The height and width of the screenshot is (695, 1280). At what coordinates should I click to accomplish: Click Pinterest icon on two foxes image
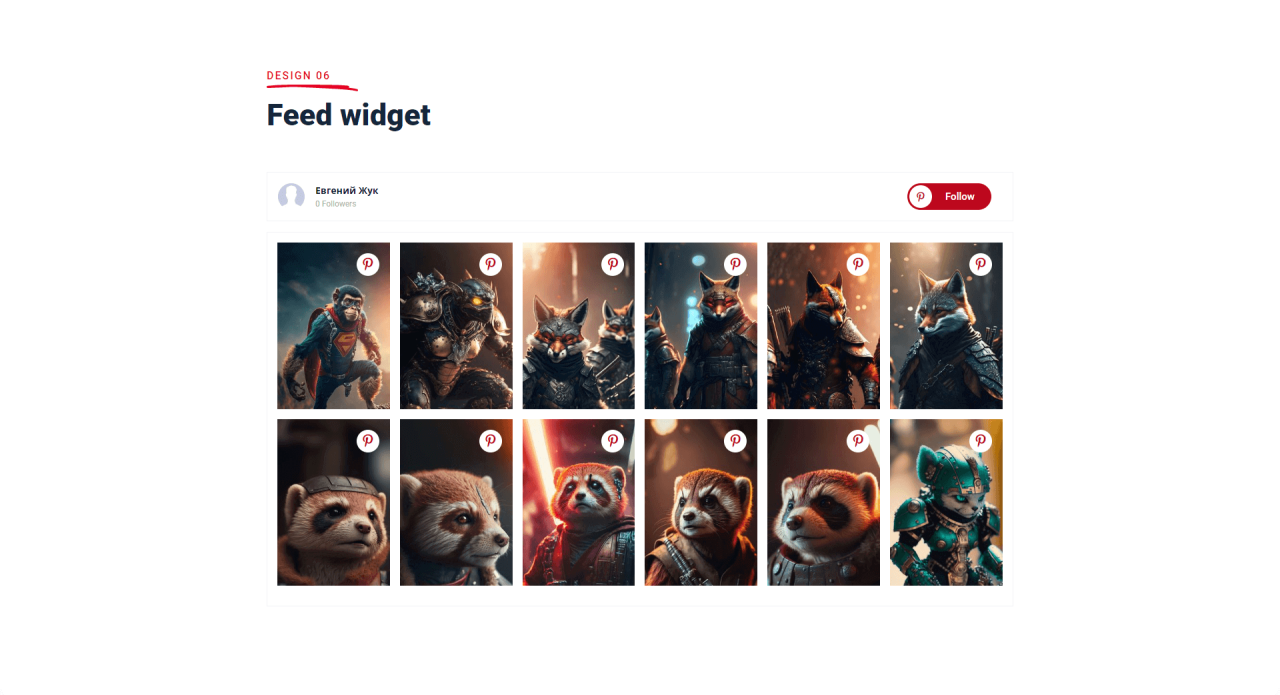coord(613,264)
